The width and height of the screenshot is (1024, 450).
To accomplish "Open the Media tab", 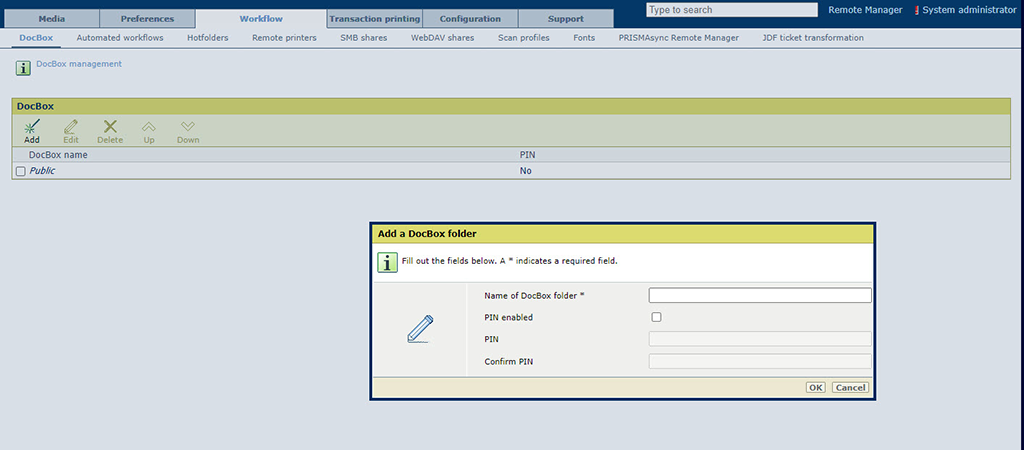I will (x=52, y=19).
